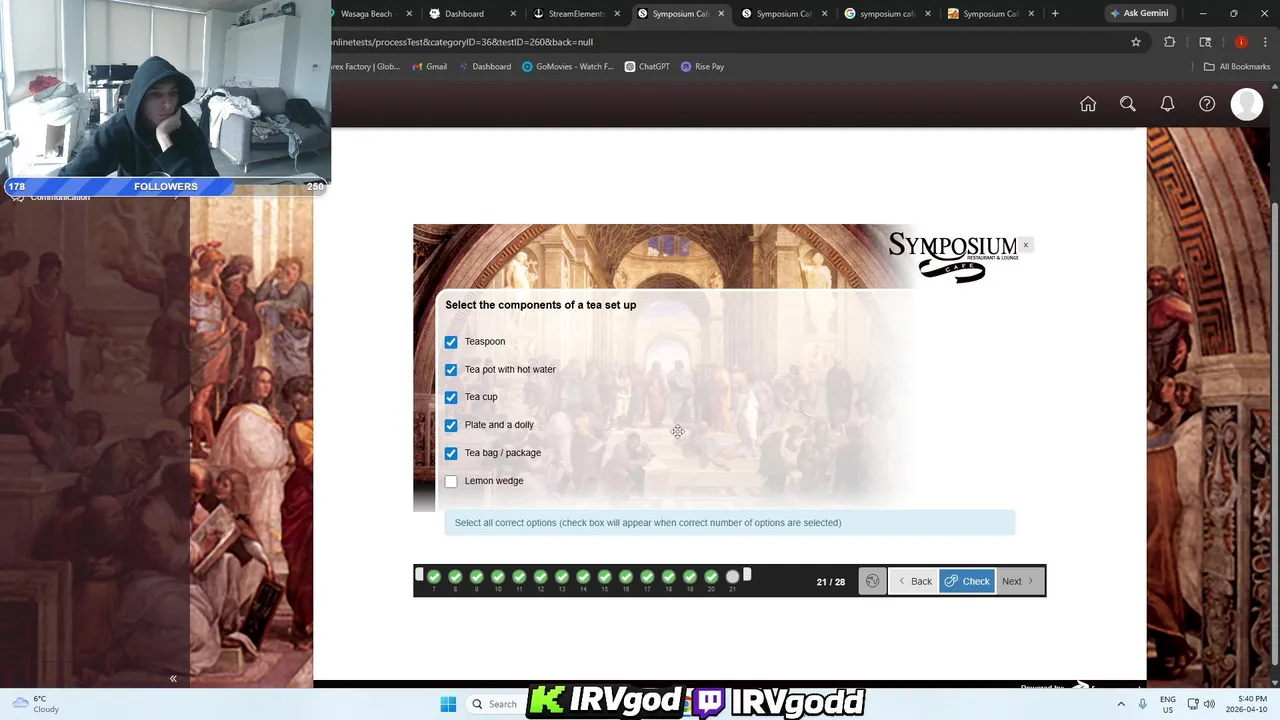This screenshot has height=720, width=1280.
Task: Open the ChatGPT bookmark
Action: [x=647, y=67]
